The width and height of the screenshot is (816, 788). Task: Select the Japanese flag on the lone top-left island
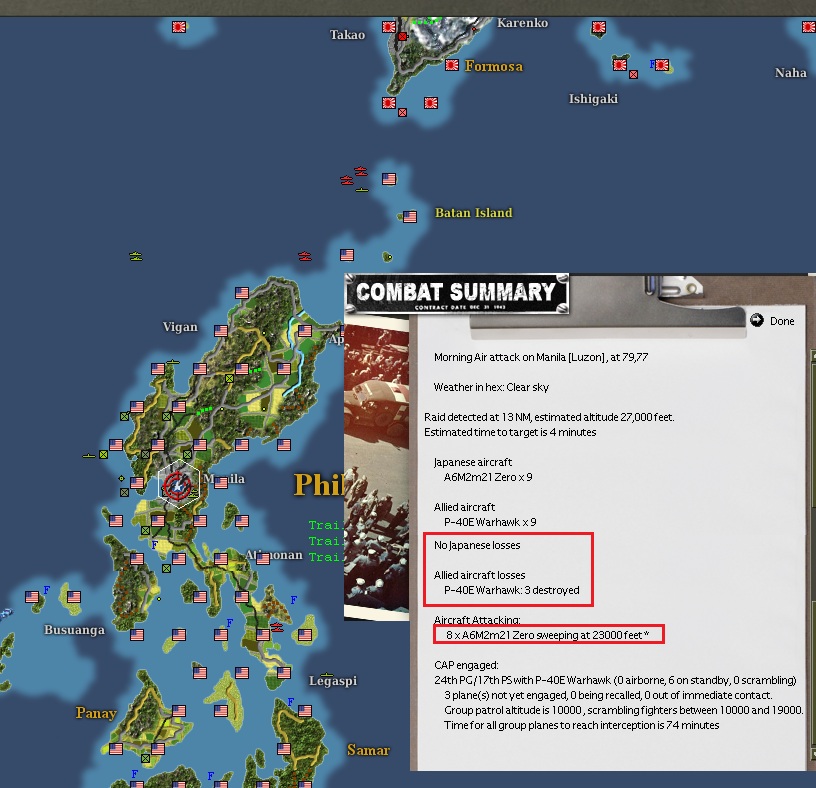[179, 27]
